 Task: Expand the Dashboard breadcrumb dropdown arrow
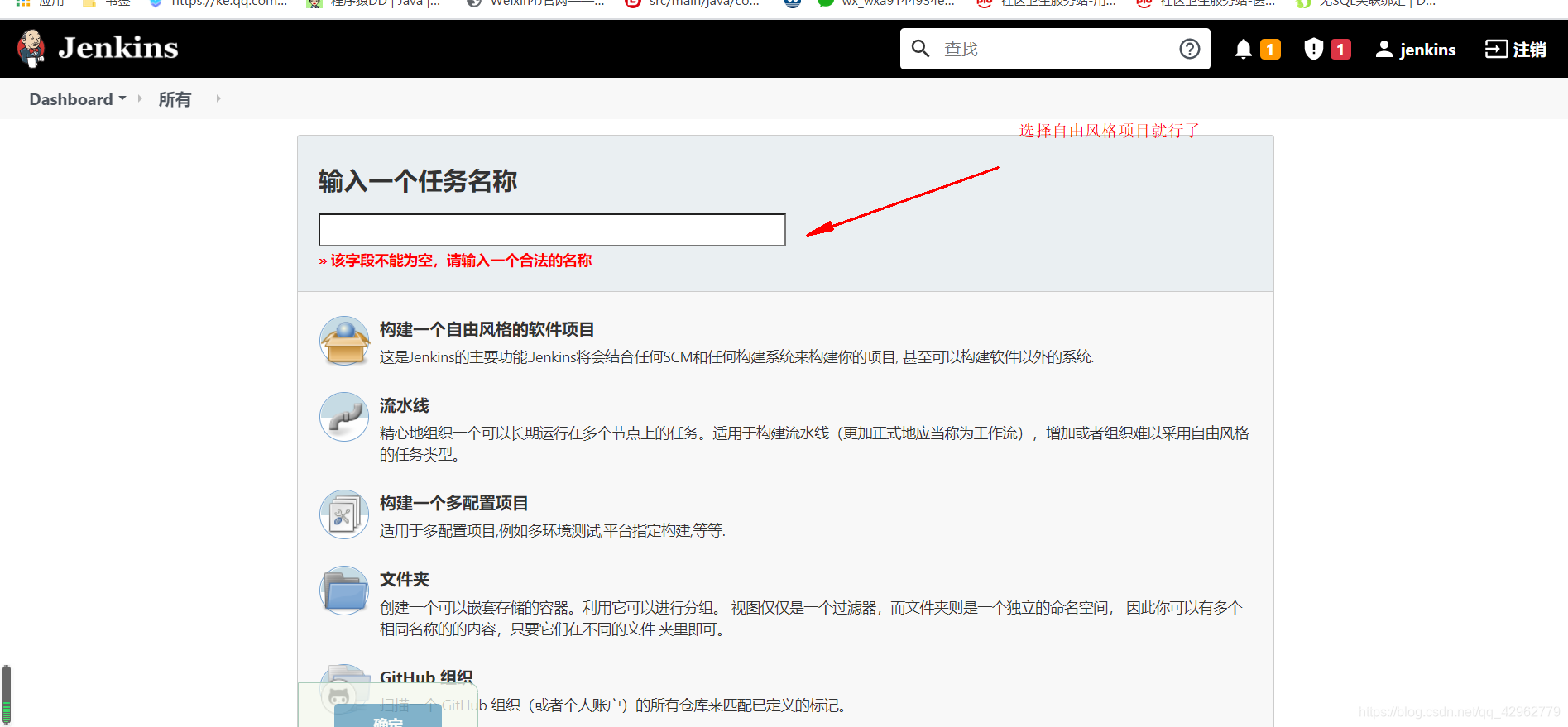coord(122,98)
